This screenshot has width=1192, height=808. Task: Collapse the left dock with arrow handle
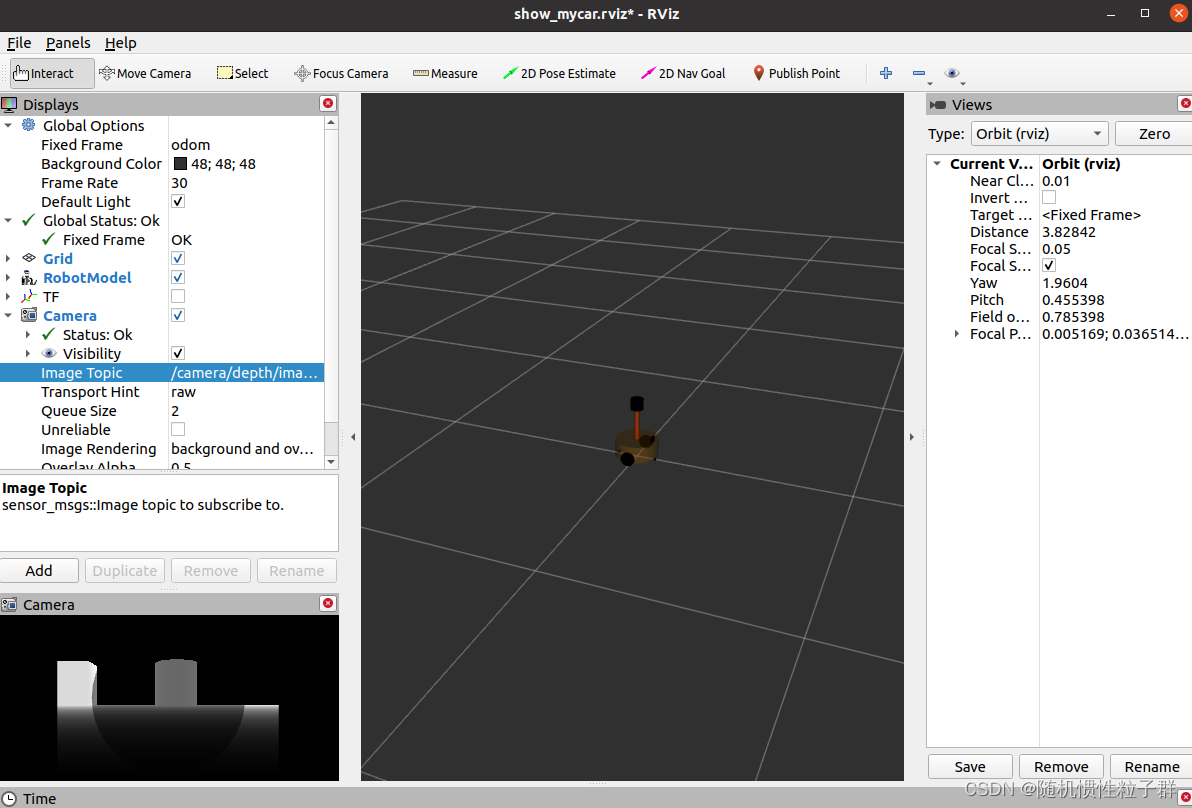coord(353,437)
